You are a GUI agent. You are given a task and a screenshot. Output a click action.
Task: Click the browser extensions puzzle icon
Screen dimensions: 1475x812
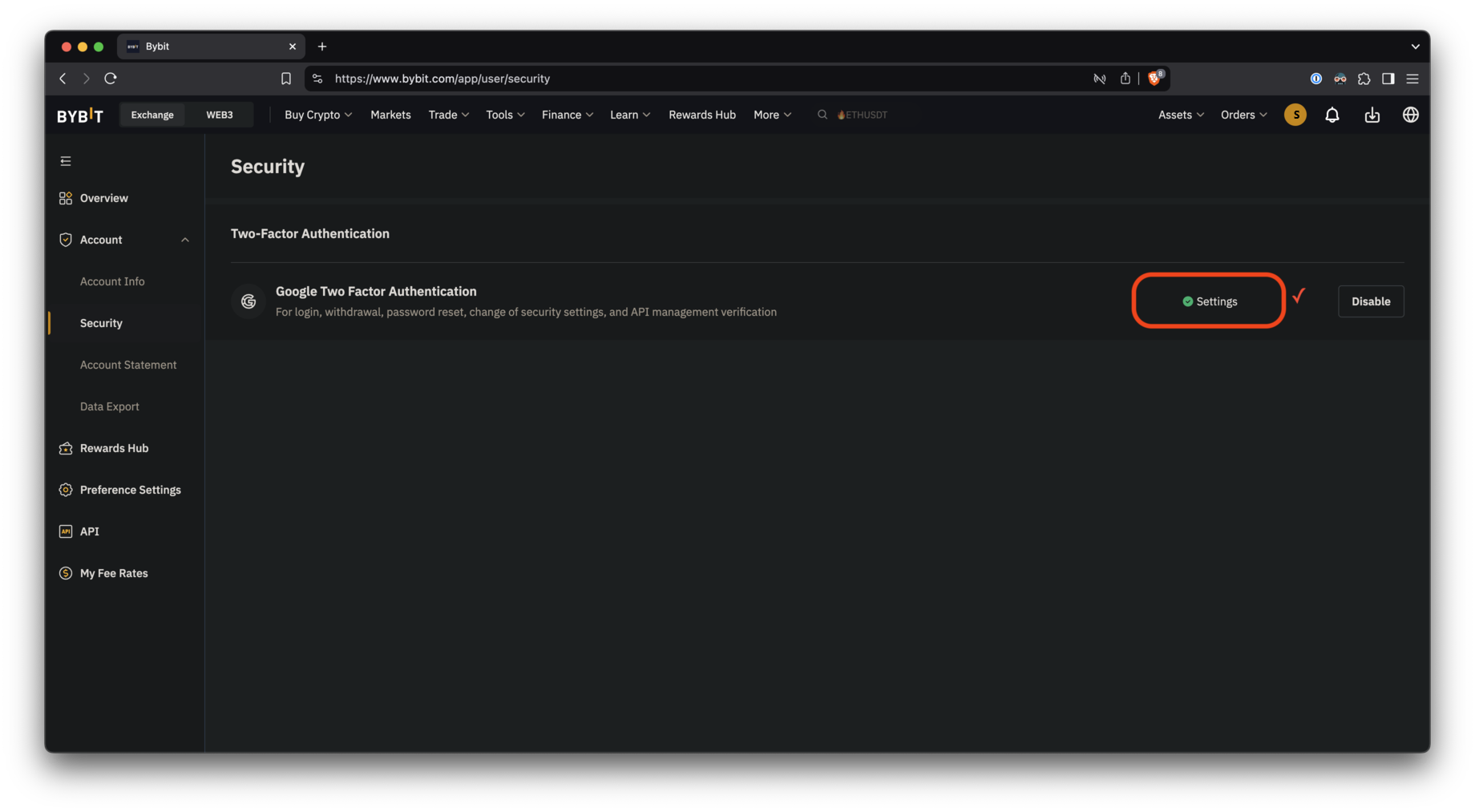pyautogui.click(x=1364, y=79)
